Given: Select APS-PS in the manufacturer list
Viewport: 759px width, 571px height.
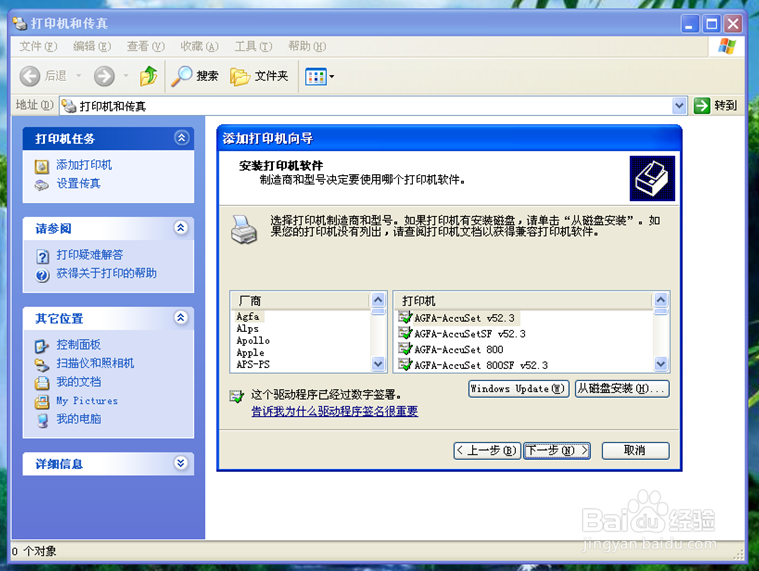Looking at the screenshot, I should [253, 364].
